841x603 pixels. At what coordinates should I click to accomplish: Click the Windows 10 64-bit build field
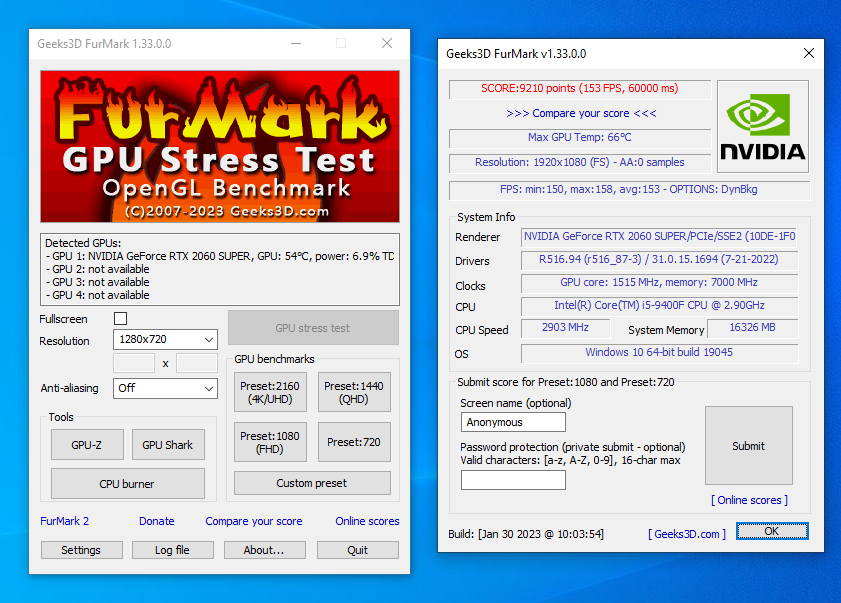point(659,352)
